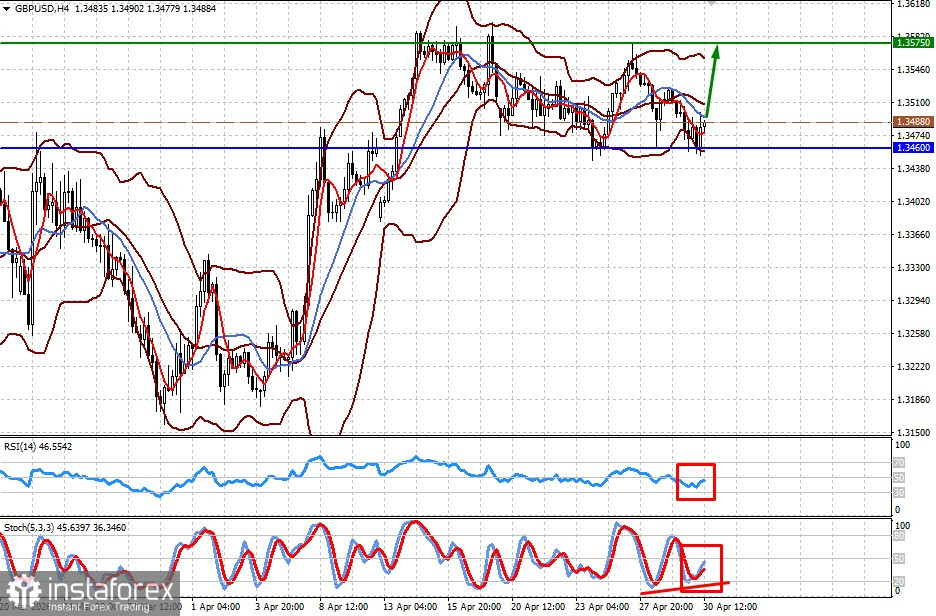Screen dimensions: 936x616
Task: Select OHLC values 1.34835 1.34902 1.34779 1.34884
Action: coord(146,9)
